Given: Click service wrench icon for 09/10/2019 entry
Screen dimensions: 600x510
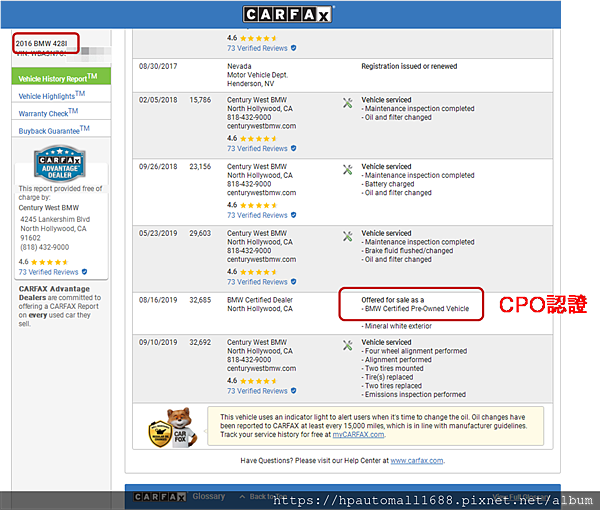Looking at the screenshot, I should [347, 345].
